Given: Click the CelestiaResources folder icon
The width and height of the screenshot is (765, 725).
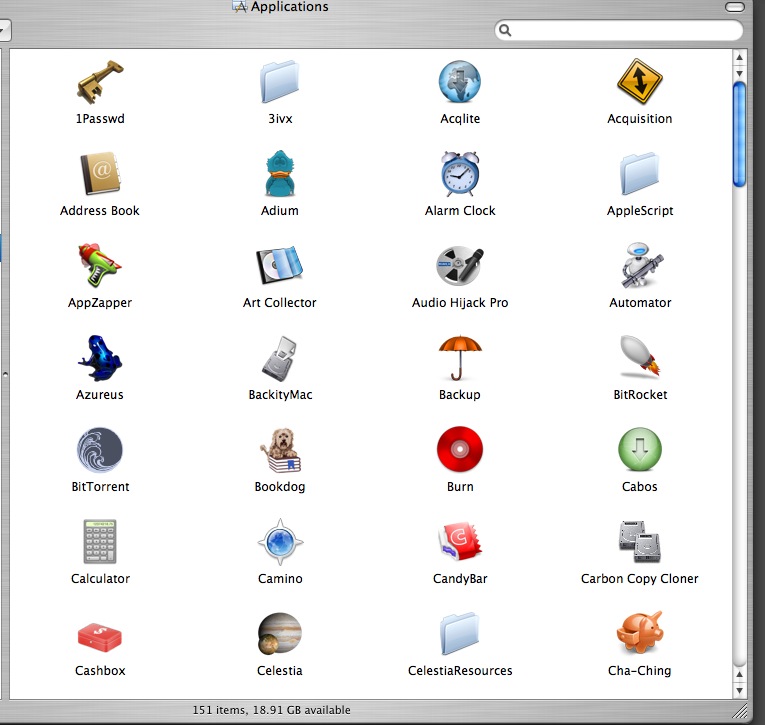Looking at the screenshot, I should 460,633.
